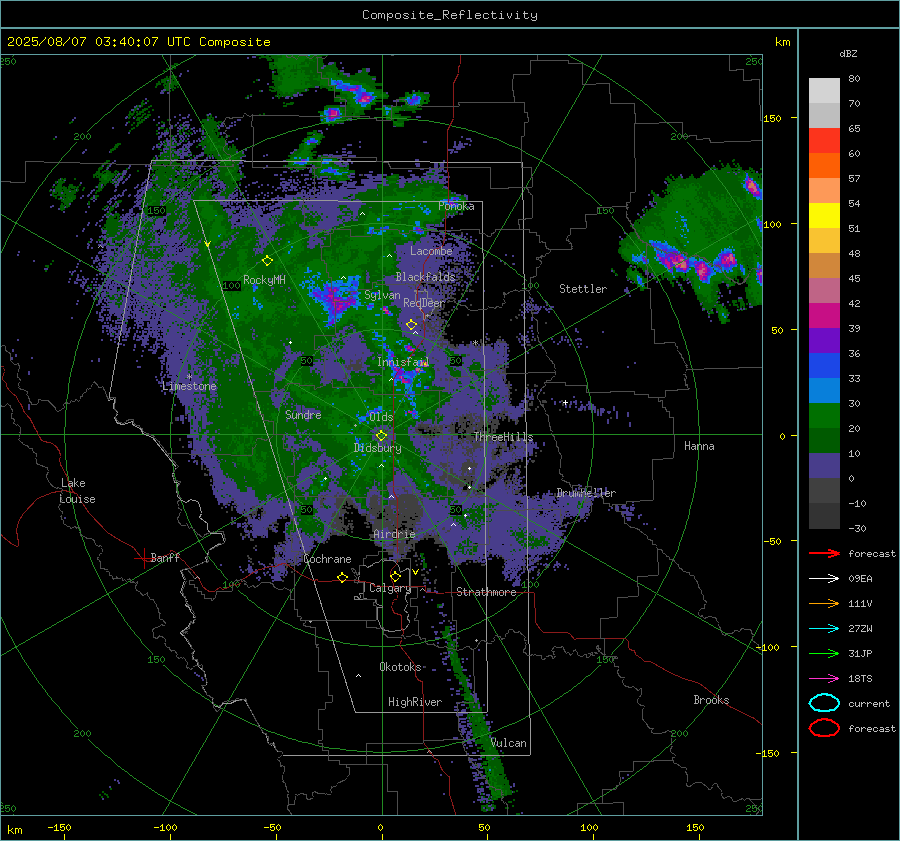
Task: Select the slate purple 0-10 dBZ swatch
Action: 824,466
